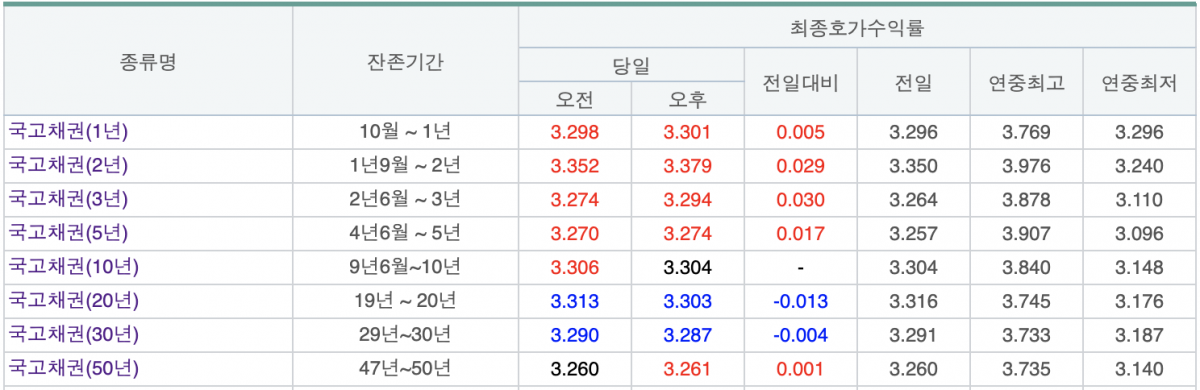This screenshot has height=390, width=1200.
Task: Click the 전일 column header
Action: pos(913,83)
